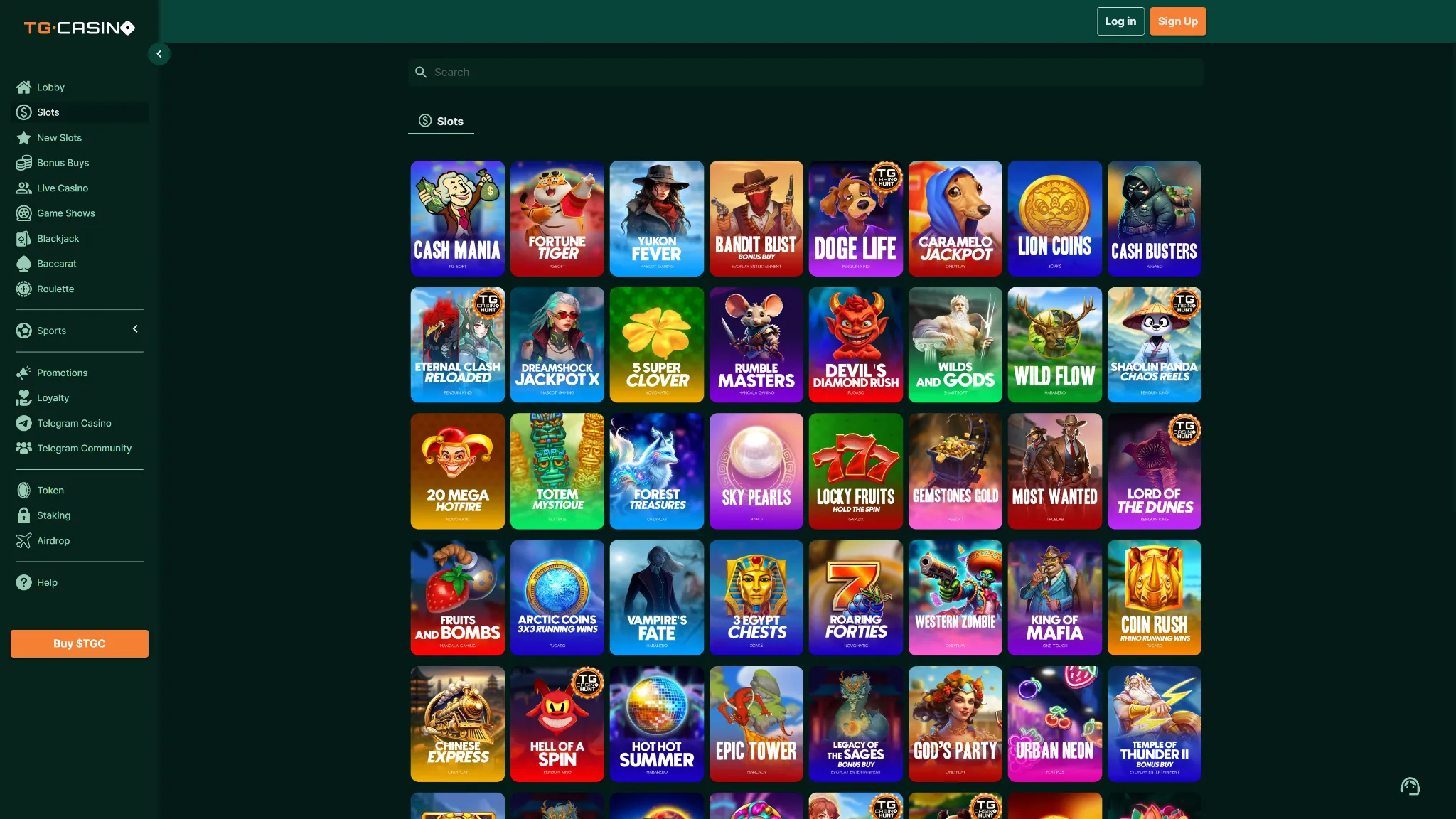1456x819 pixels.
Task: Open Western Zombie slot
Action: [x=955, y=598]
